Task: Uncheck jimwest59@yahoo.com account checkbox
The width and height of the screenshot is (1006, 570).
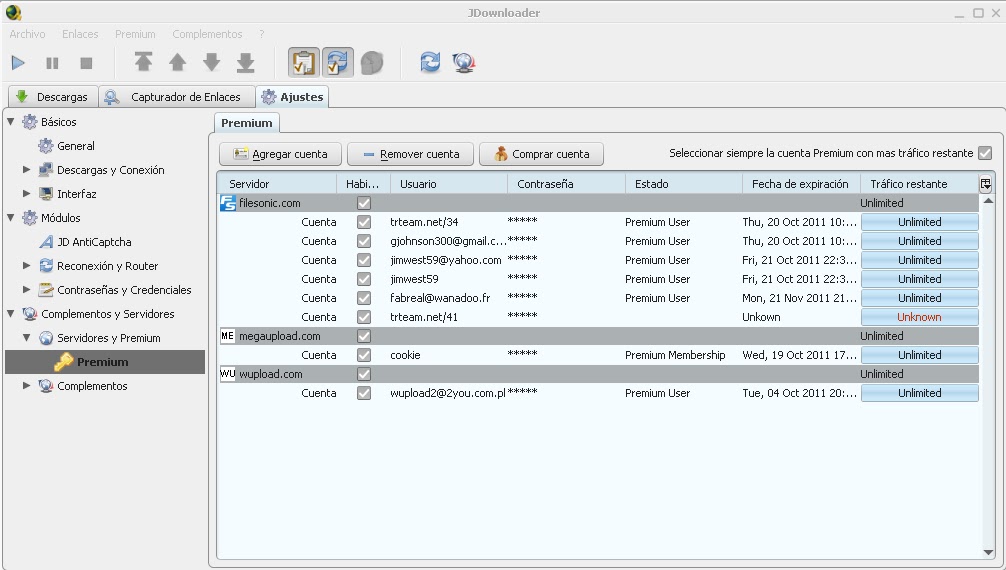Action: (364, 260)
